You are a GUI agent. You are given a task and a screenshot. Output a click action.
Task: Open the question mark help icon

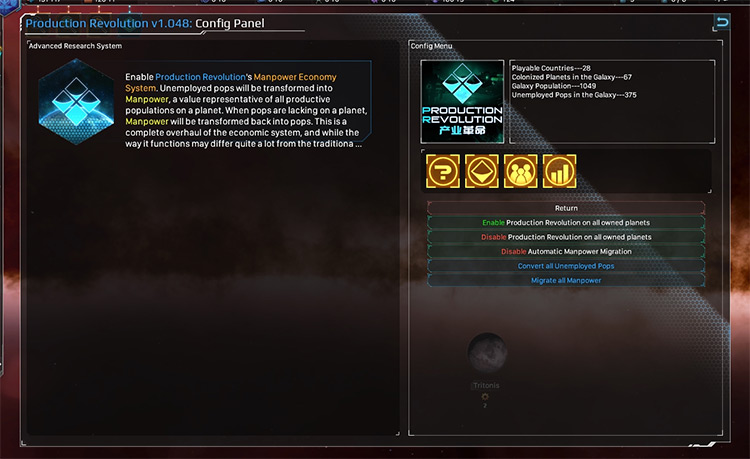tap(443, 171)
